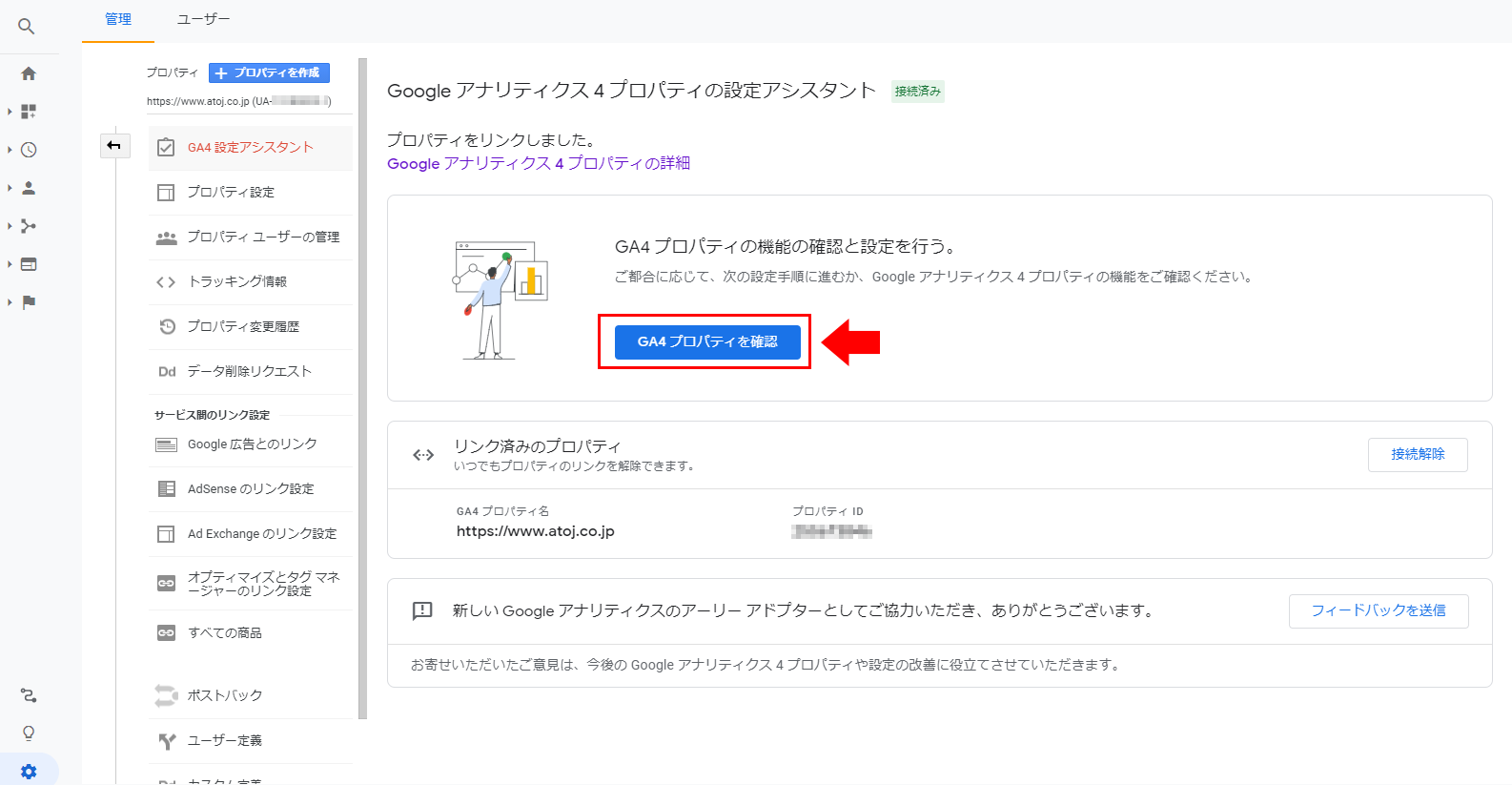Click the AdSense のリンク設定 icon

(x=166, y=488)
